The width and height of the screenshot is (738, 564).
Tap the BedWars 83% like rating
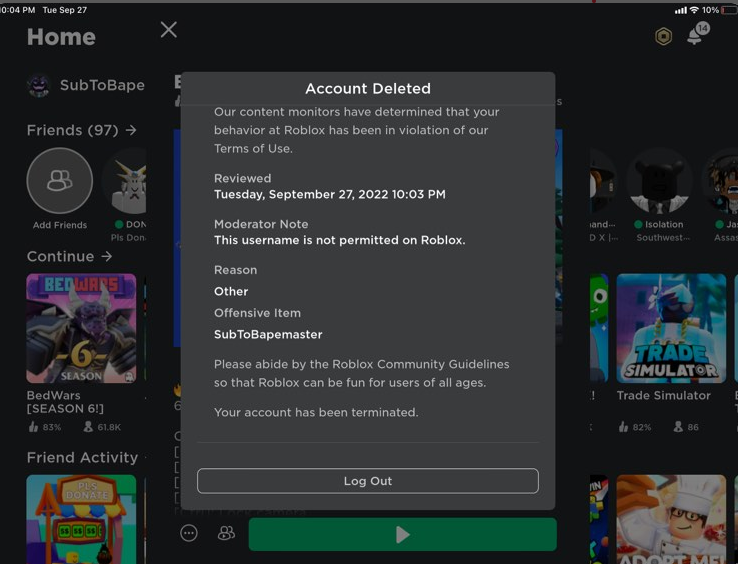pyautogui.click(x=45, y=427)
